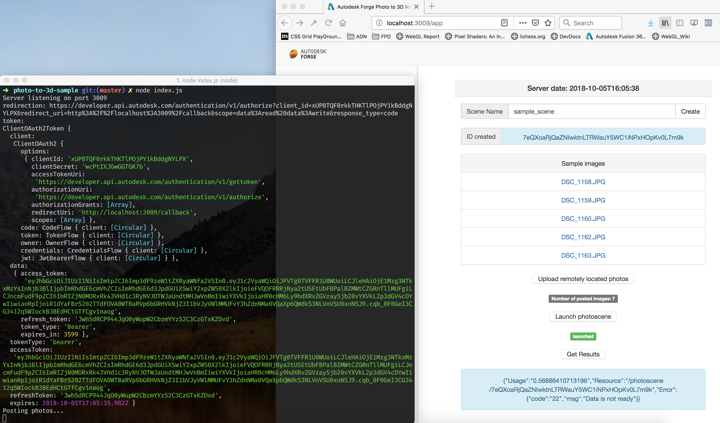Bookmark this page with the star
This screenshot has height=423, width=720.
point(548,23)
